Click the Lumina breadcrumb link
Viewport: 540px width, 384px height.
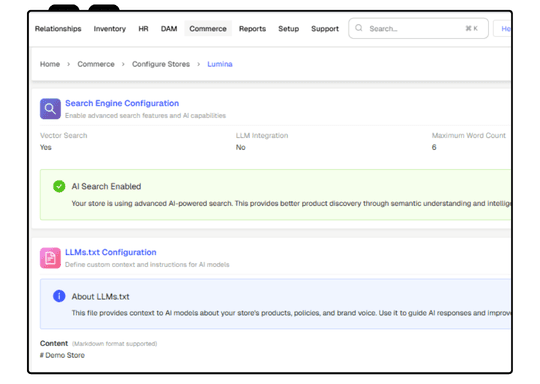pyautogui.click(x=220, y=64)
